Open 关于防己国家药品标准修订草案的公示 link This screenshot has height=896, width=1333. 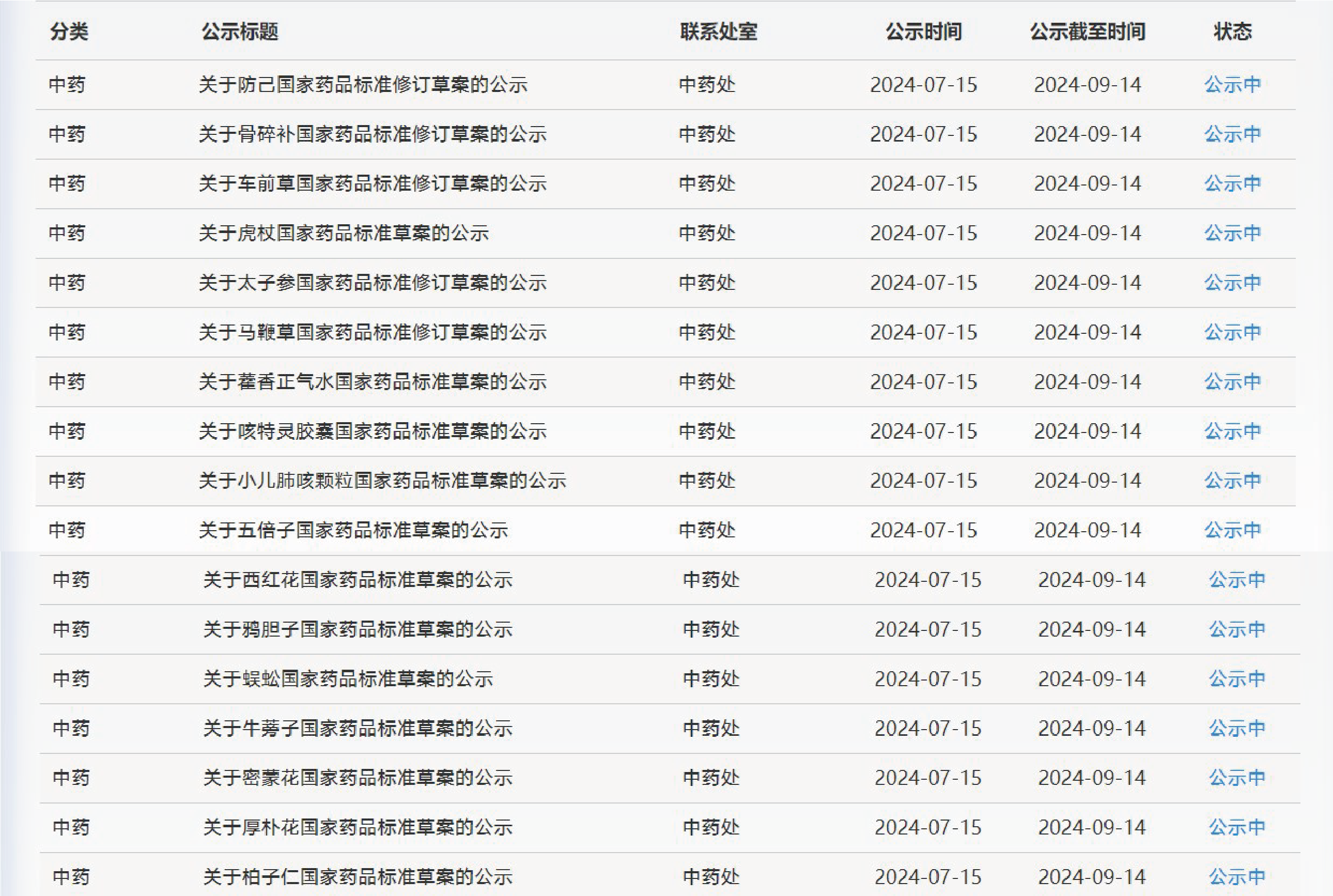pyautogui.click(x=363, y=85)
